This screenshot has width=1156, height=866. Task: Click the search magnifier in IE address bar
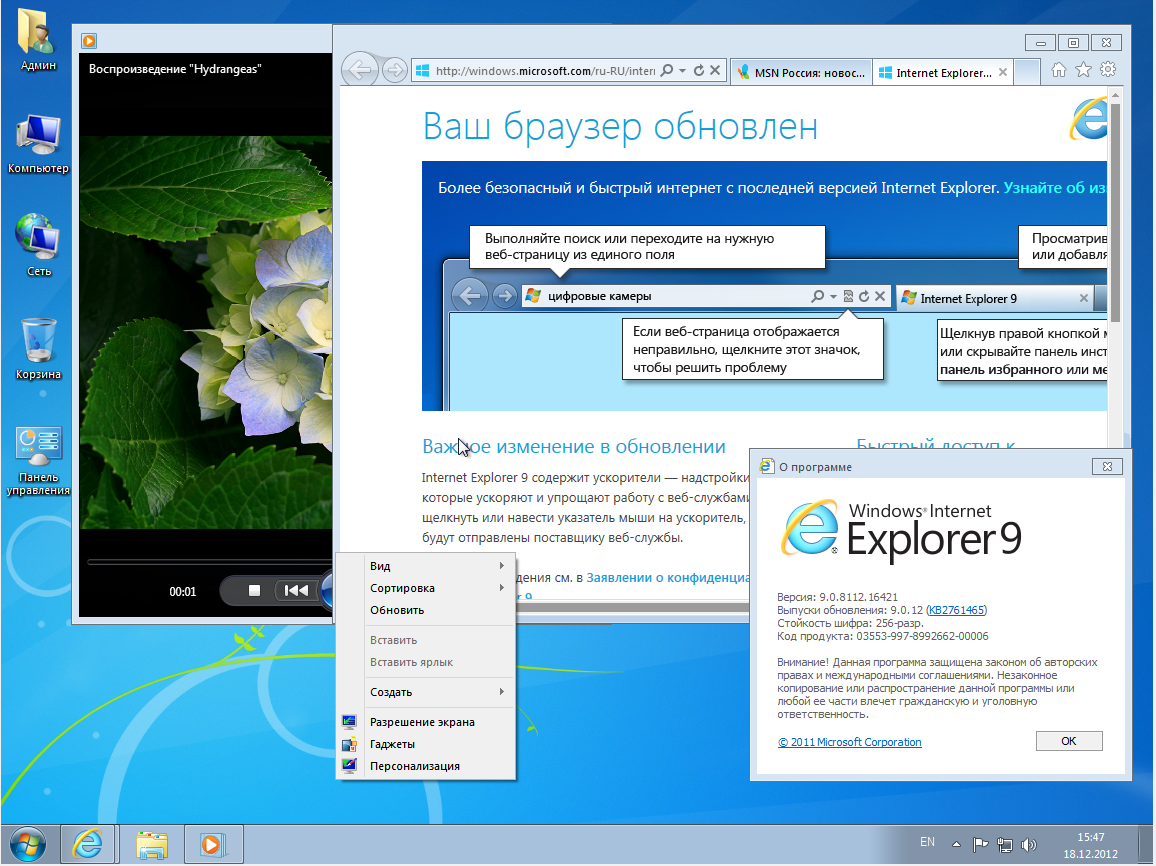coord(666,71)
